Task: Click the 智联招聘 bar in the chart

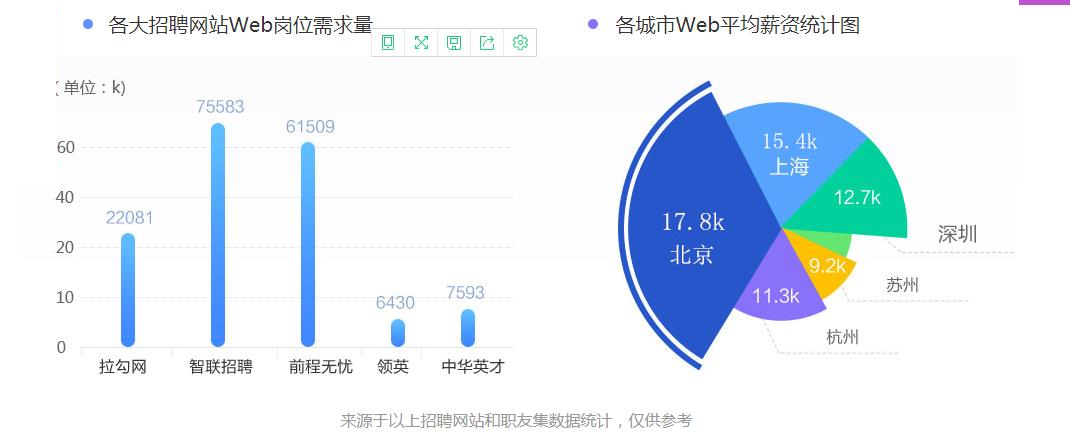Action: (218, 235)
